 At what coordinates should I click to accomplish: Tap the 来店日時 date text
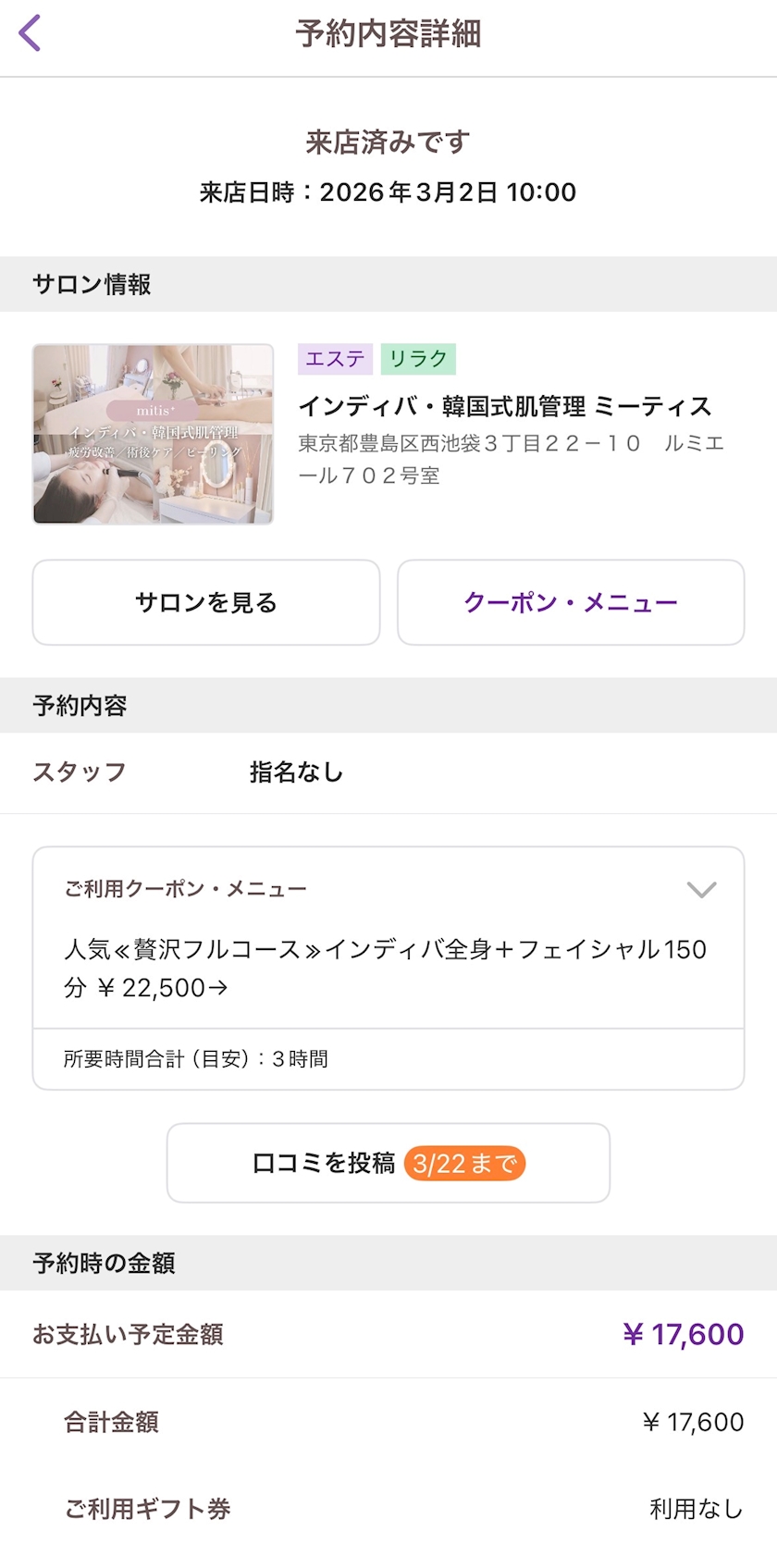point(388,192)
